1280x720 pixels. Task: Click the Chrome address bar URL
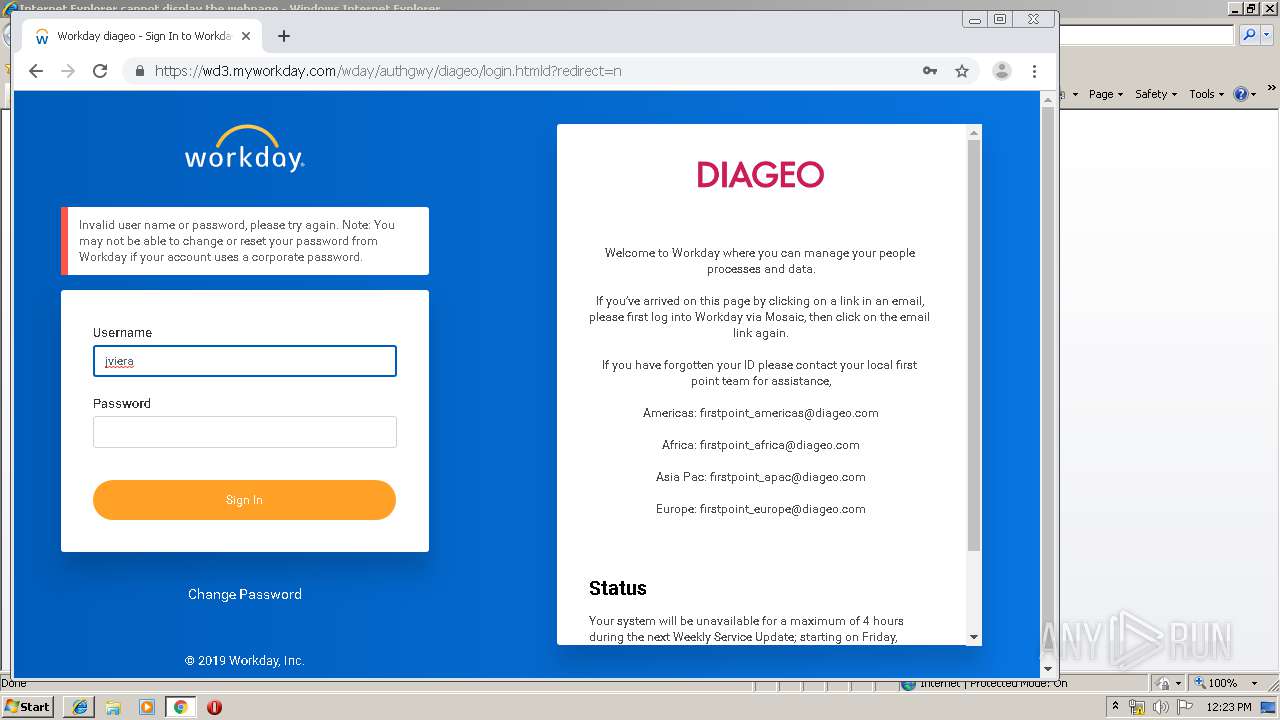(388, 71)
